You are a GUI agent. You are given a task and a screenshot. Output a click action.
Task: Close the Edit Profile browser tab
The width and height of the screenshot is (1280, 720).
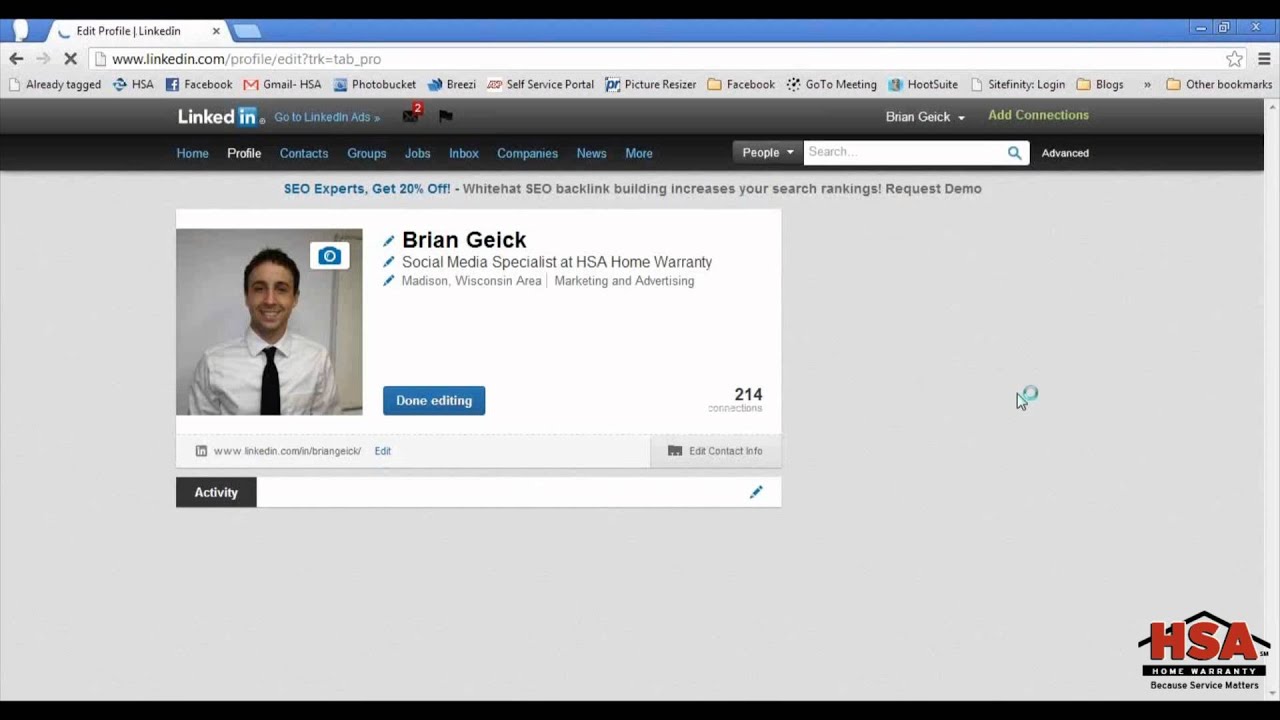(x=216, y=31)
